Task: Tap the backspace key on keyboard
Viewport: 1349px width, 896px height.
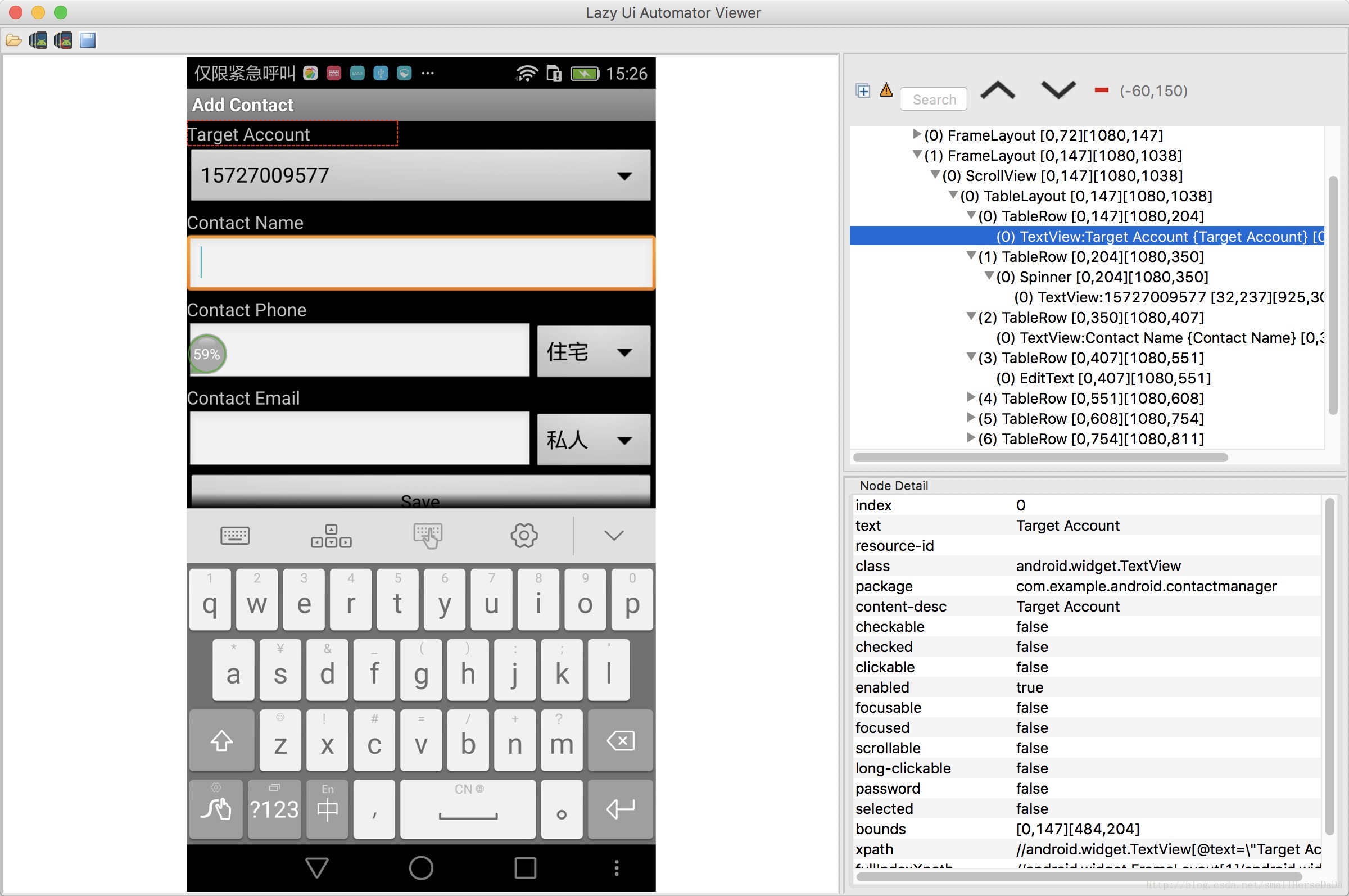Action: pyautogui.click(x=621, y=740)
